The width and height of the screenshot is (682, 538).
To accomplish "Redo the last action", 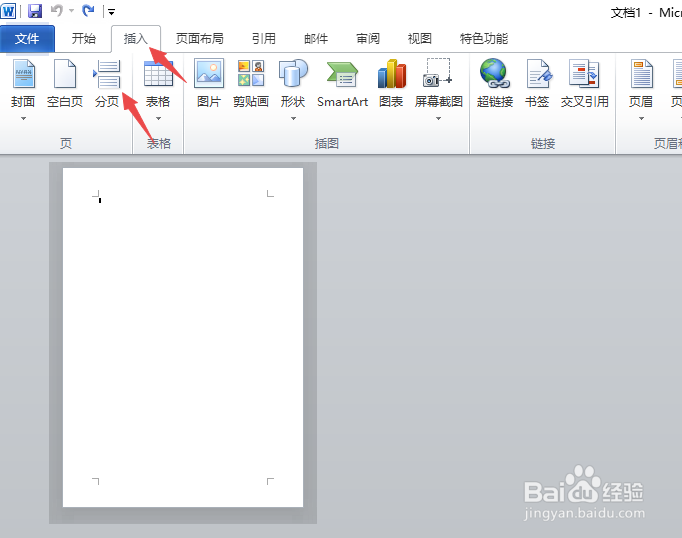I will pos(89,10).
